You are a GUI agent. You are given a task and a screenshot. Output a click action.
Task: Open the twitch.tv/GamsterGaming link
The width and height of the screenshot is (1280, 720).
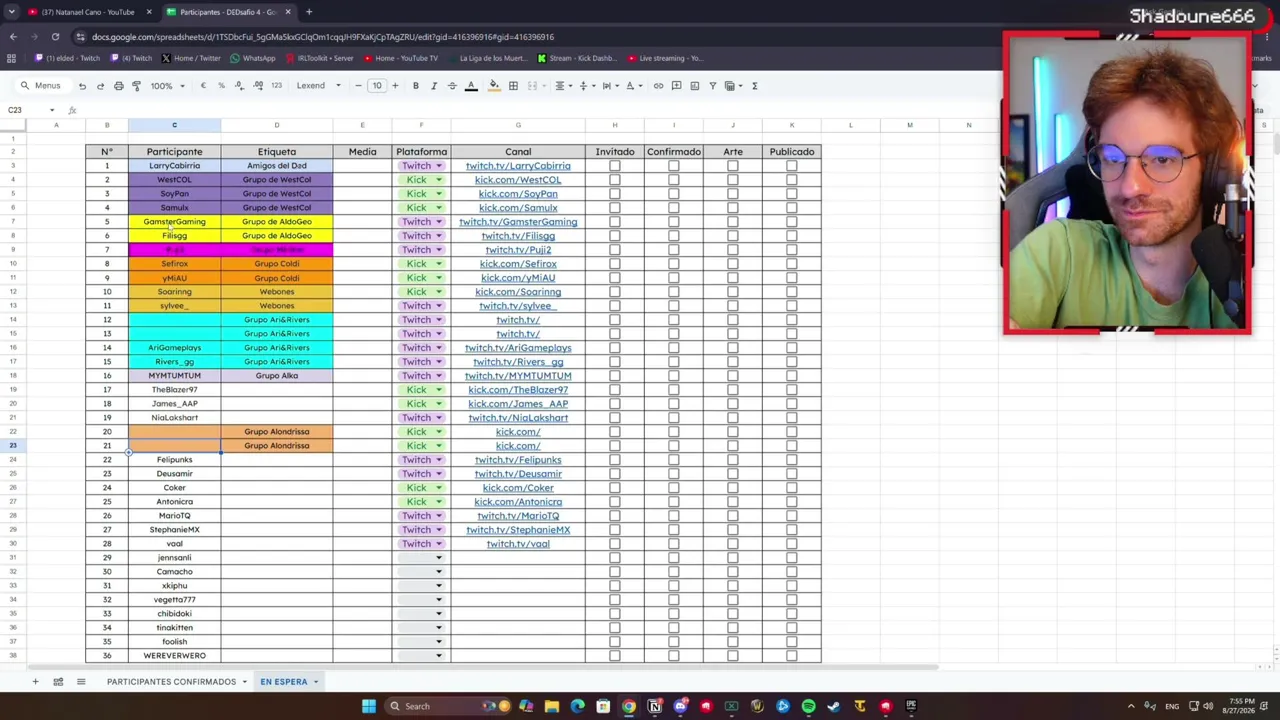pos(518,222)
